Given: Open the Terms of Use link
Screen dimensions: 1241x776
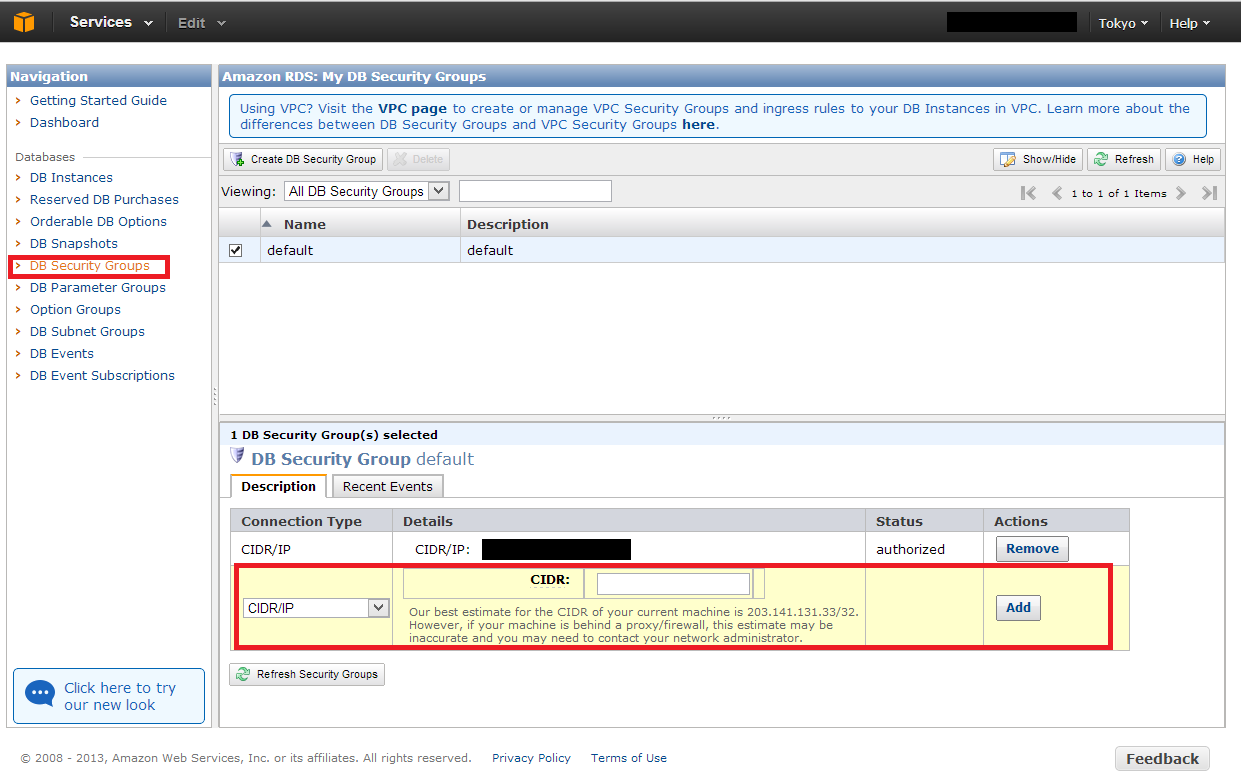Looking at the screenshot, I should point(629,758).
